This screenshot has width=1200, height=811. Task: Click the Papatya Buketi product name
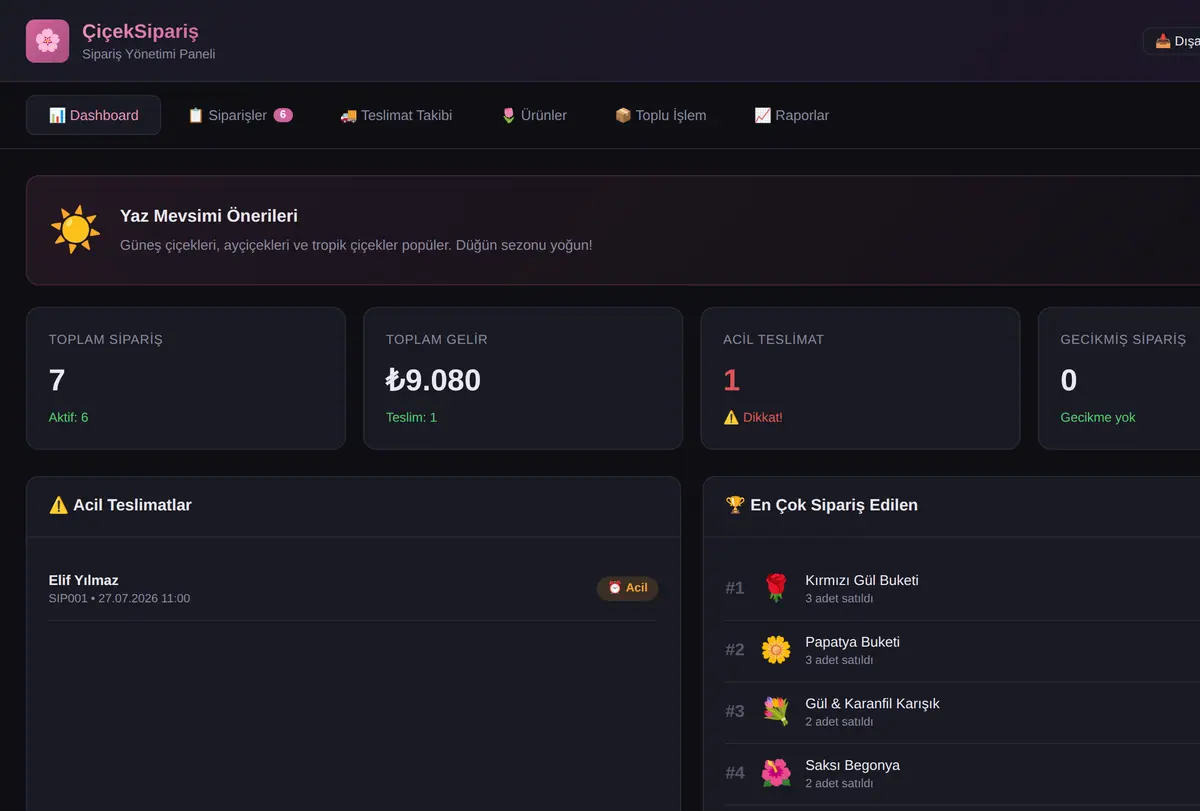tap(852, 641)
